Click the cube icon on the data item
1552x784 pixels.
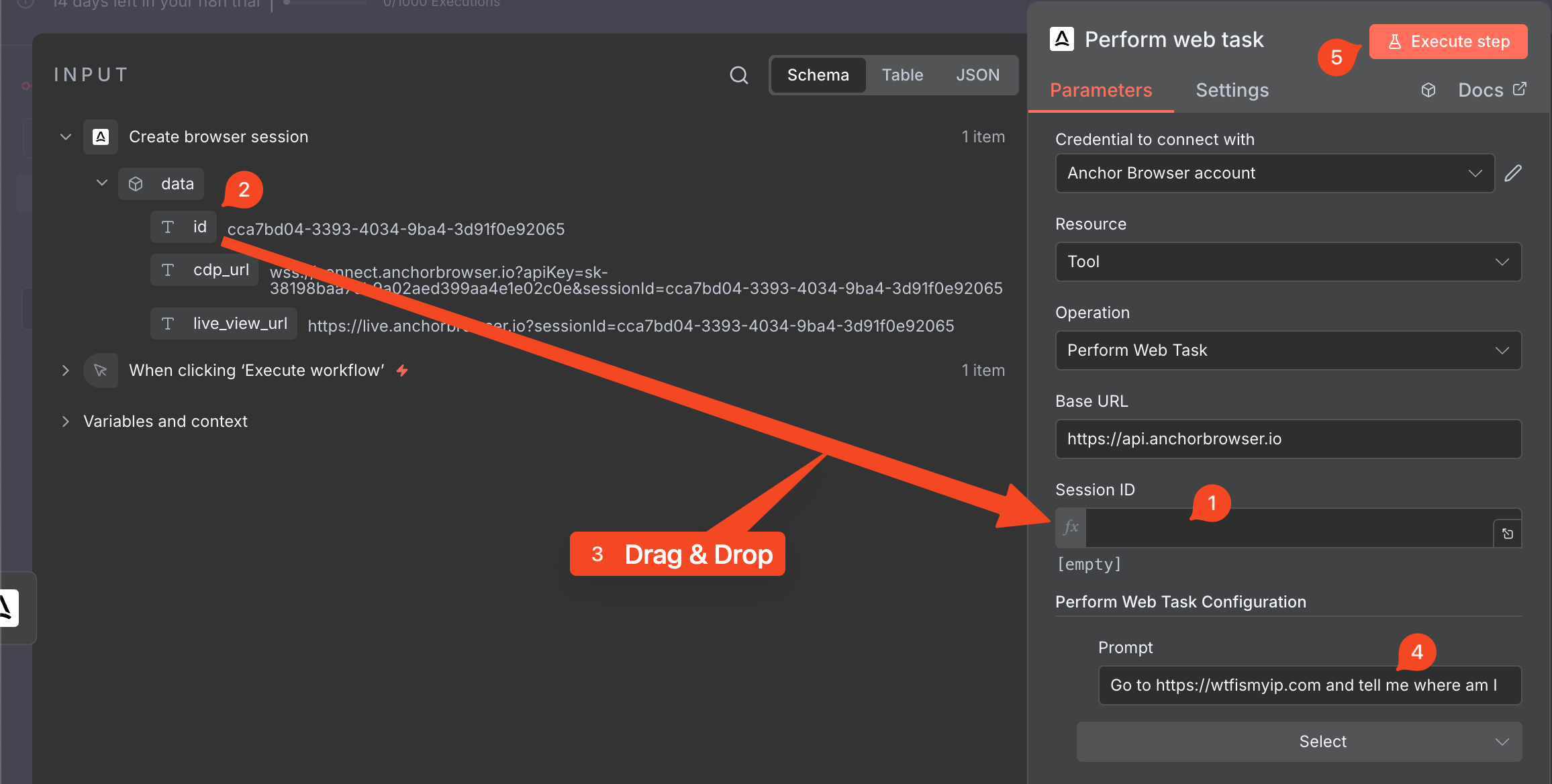(136, 184)
